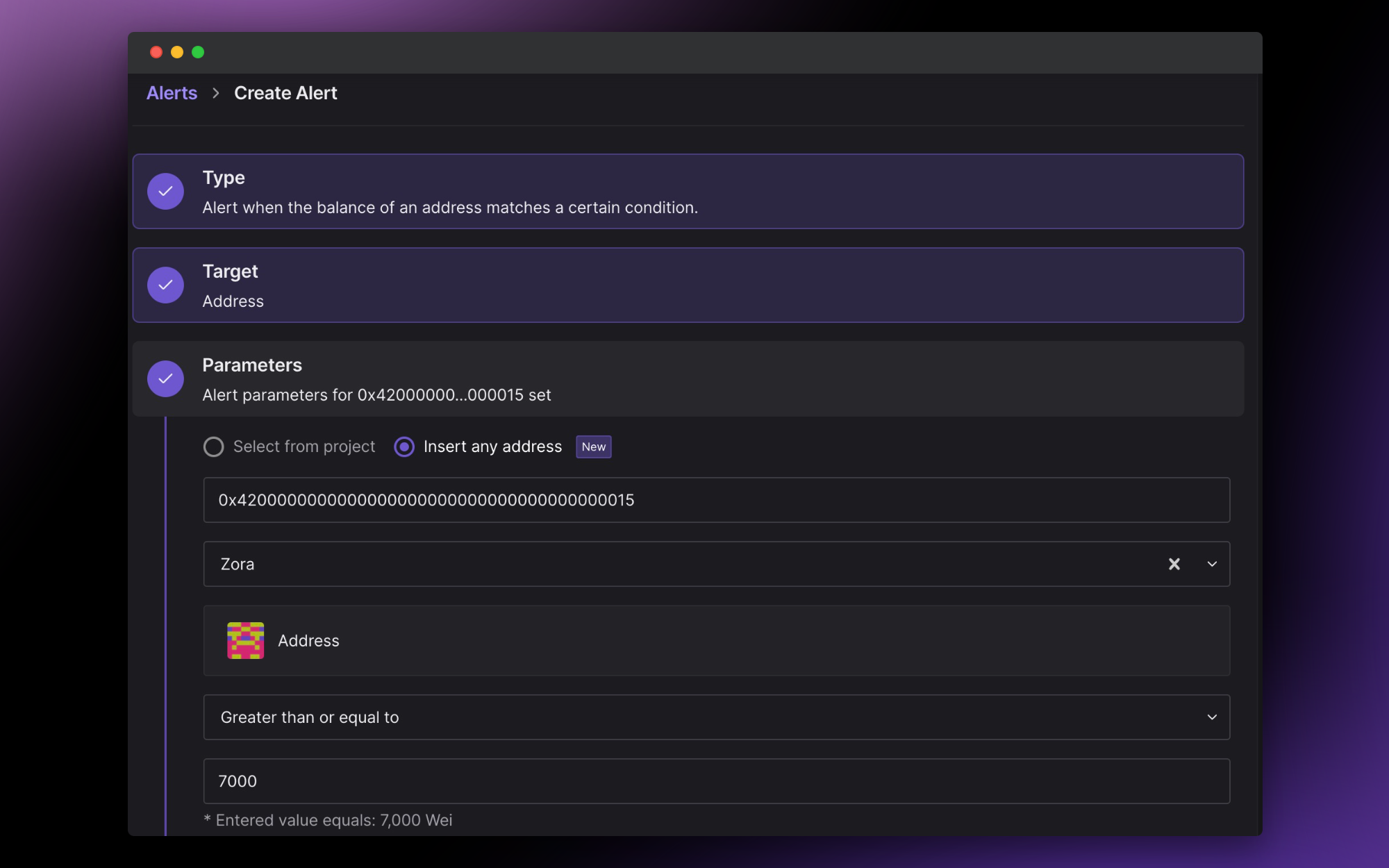Edit the 7000 value field
Image resolution: width=1389 pixels, height=868 pixels.
715,781
